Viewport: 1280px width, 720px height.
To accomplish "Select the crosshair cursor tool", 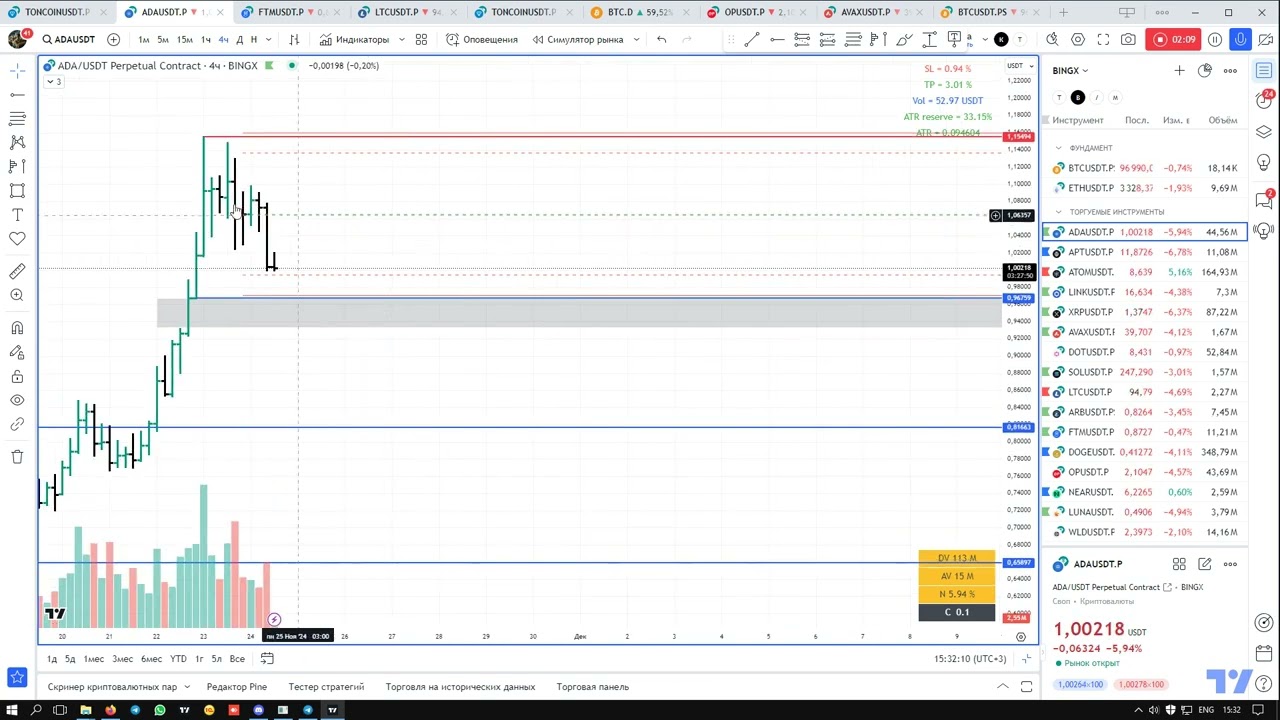I will pos(17,70).
